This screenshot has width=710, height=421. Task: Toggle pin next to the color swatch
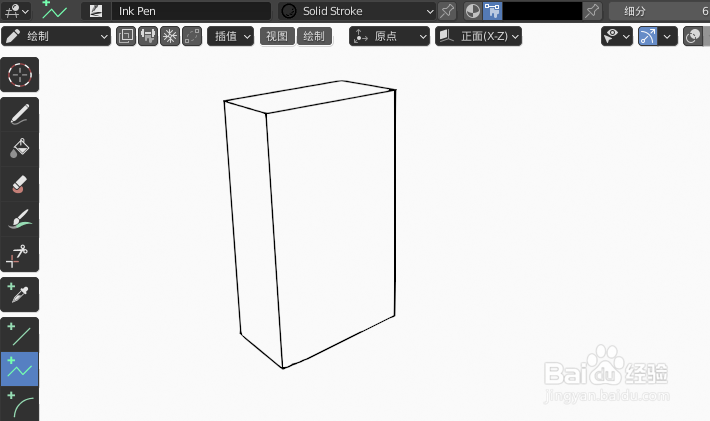[x=592, y=11]
